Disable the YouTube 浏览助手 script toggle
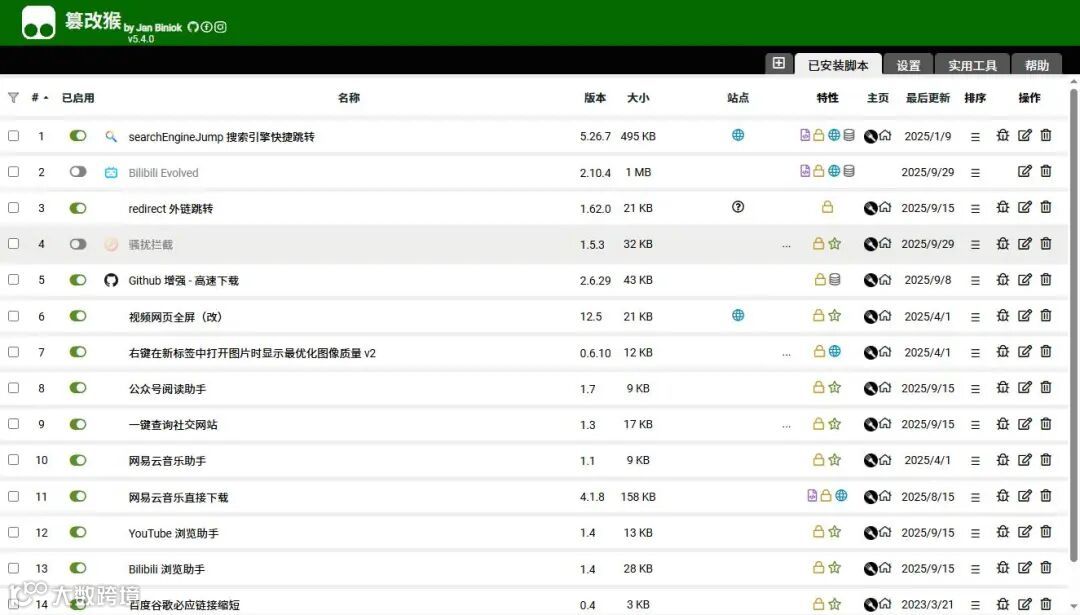Viewport: 1080px width, 615px height. click(x=78, y=532)
